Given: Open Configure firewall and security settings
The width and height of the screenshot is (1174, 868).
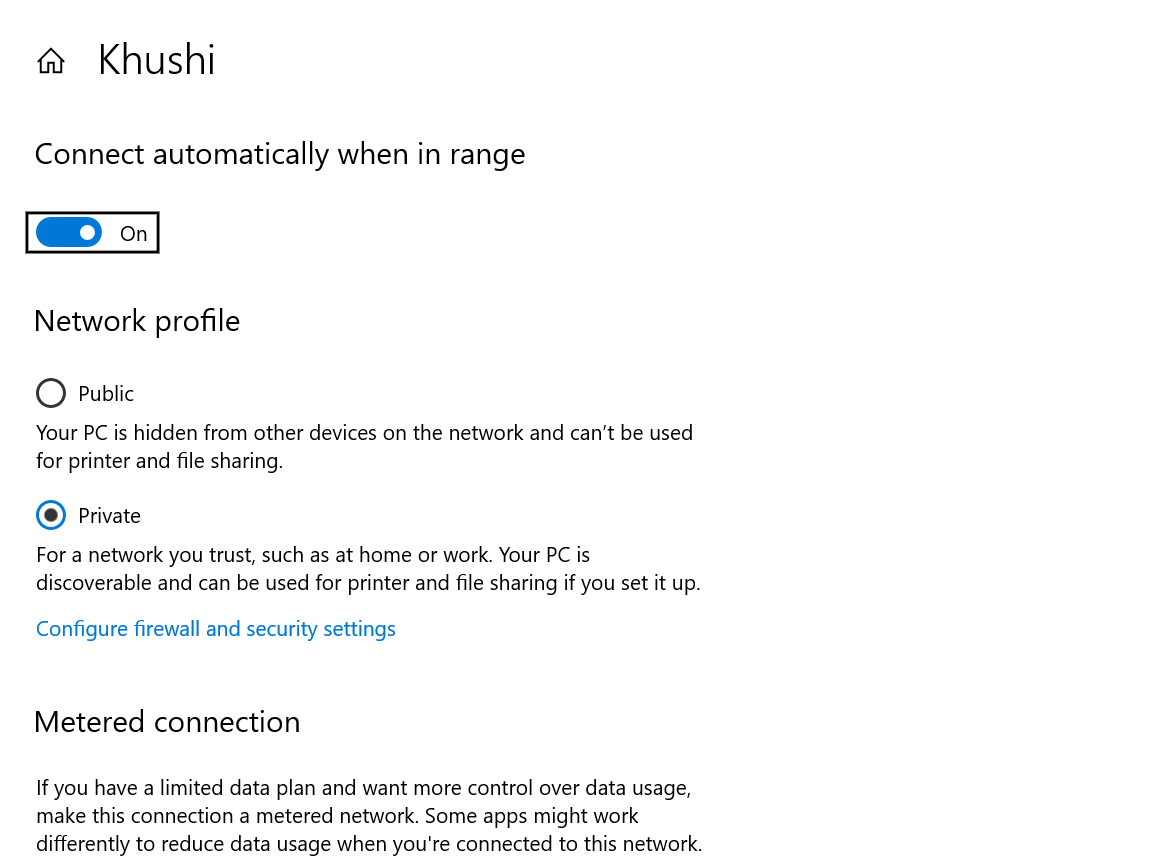Looking at the screenshot, I should pos(215,628).
